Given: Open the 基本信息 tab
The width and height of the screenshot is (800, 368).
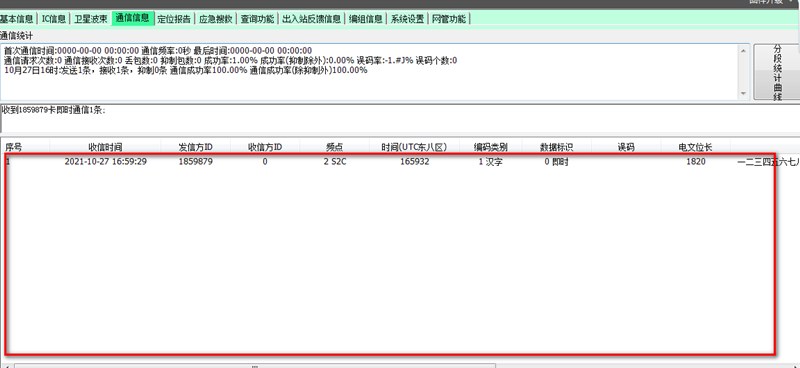Looking at the screenshot, I should coord(16,19).
